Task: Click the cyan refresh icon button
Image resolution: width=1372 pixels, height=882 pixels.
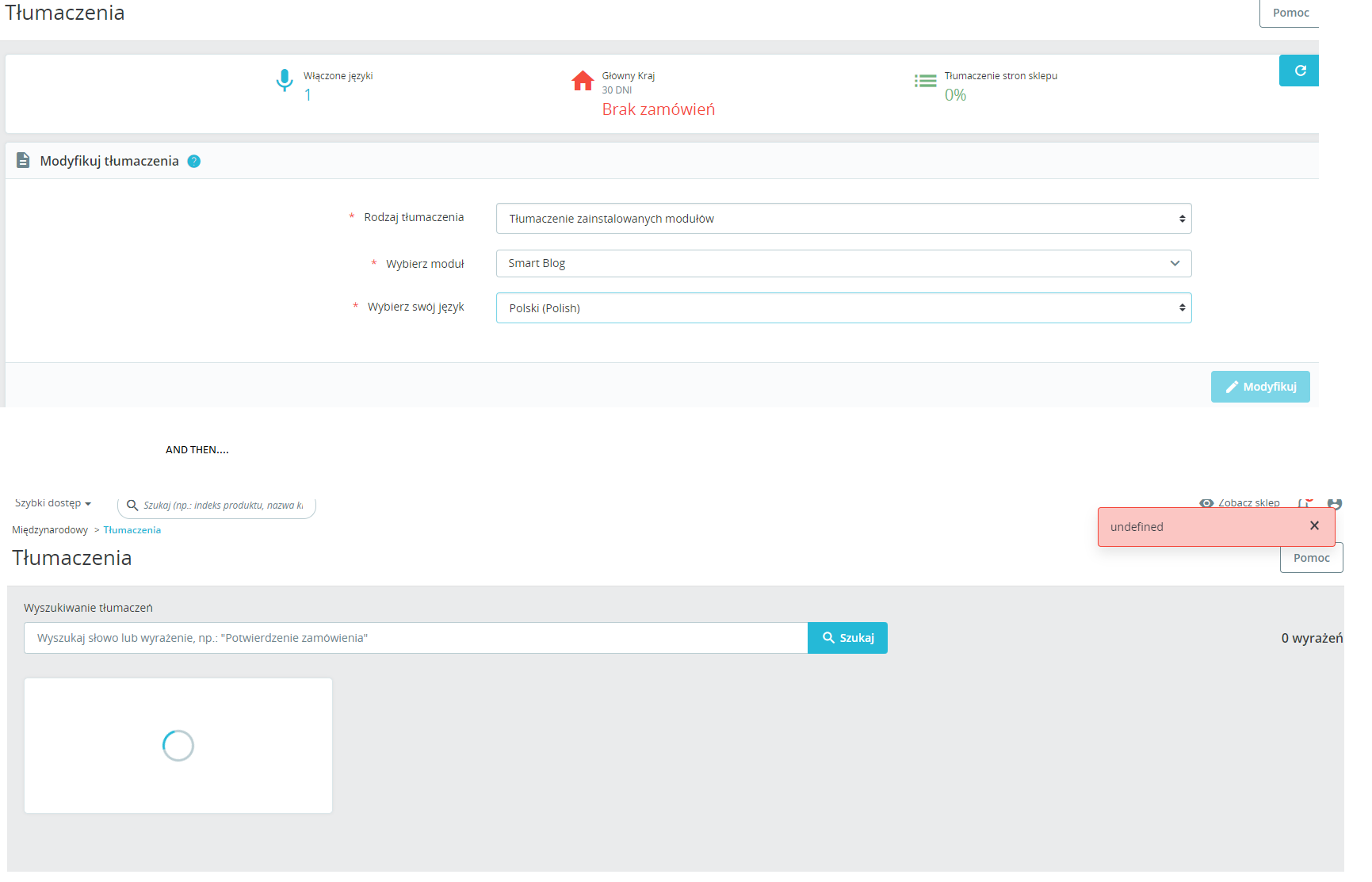Action: (x=1299, y=71)
